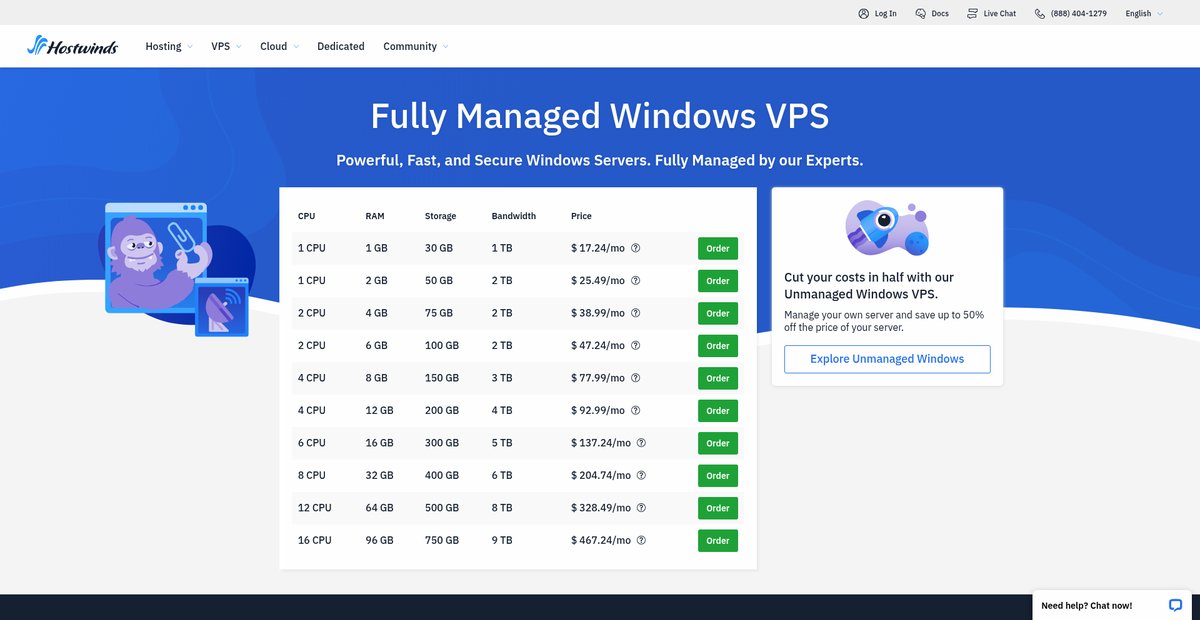The width and height of the screenshot is (1200, 620).
Task: Click help icon next to $25.49/mo
Action: (635, 281)
